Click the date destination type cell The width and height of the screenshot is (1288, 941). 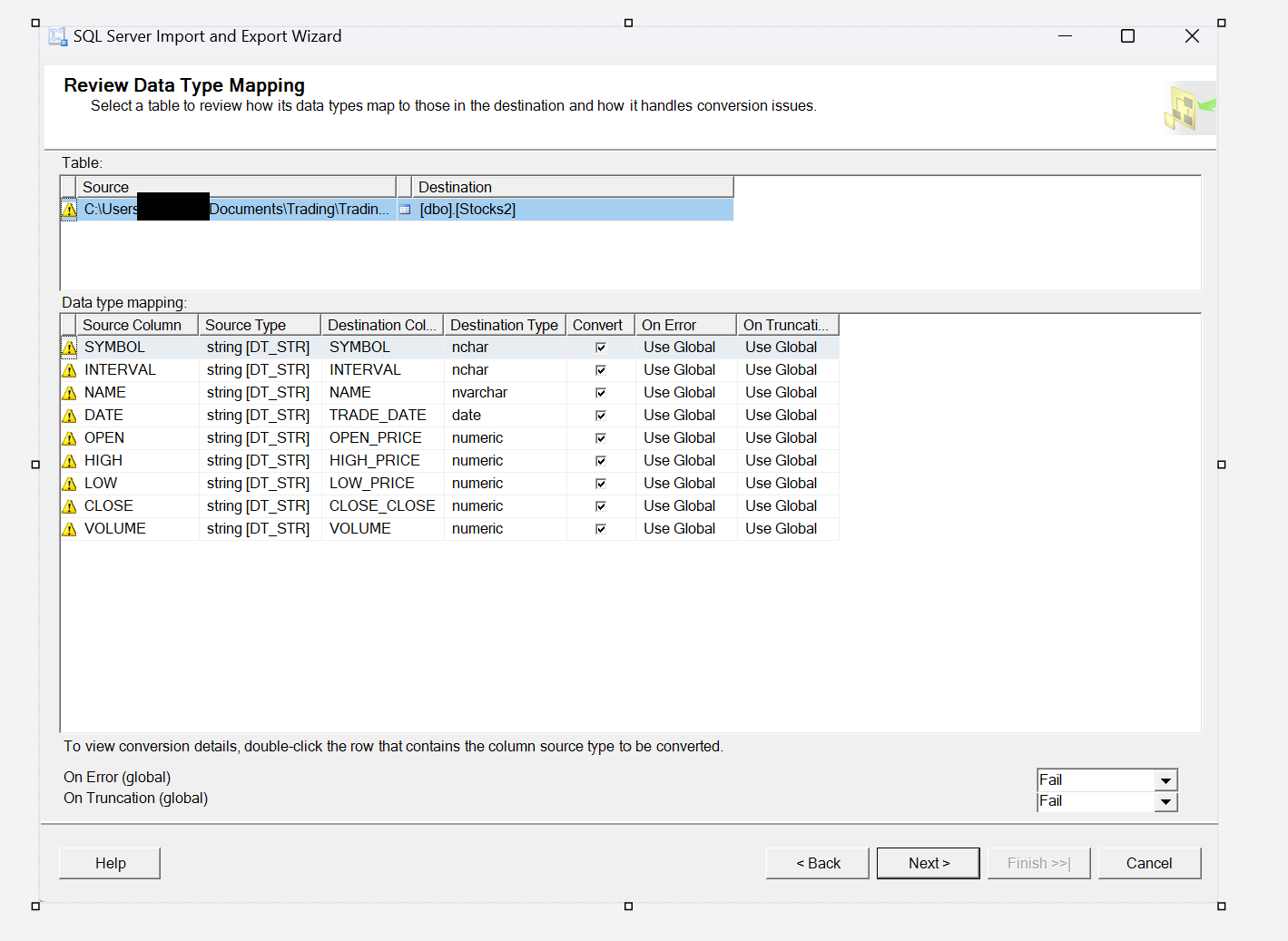click(505, 416)
